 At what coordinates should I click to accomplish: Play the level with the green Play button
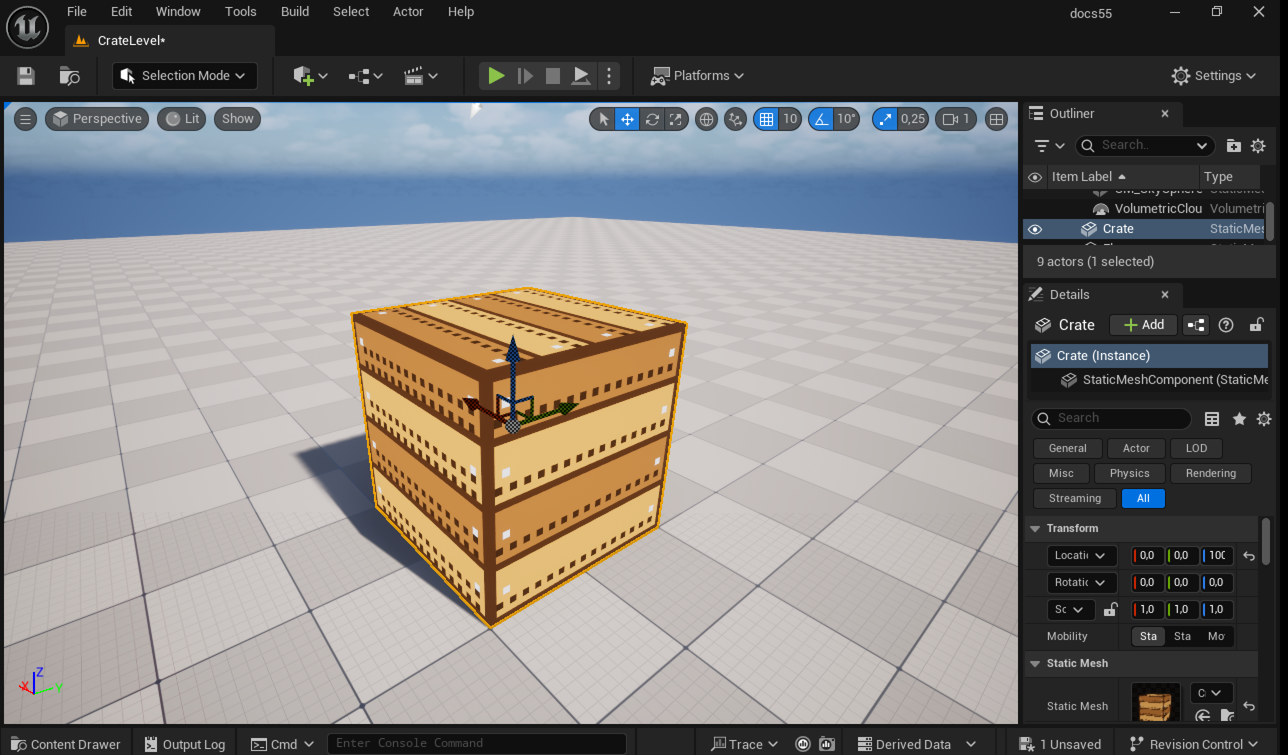[495, 76]
